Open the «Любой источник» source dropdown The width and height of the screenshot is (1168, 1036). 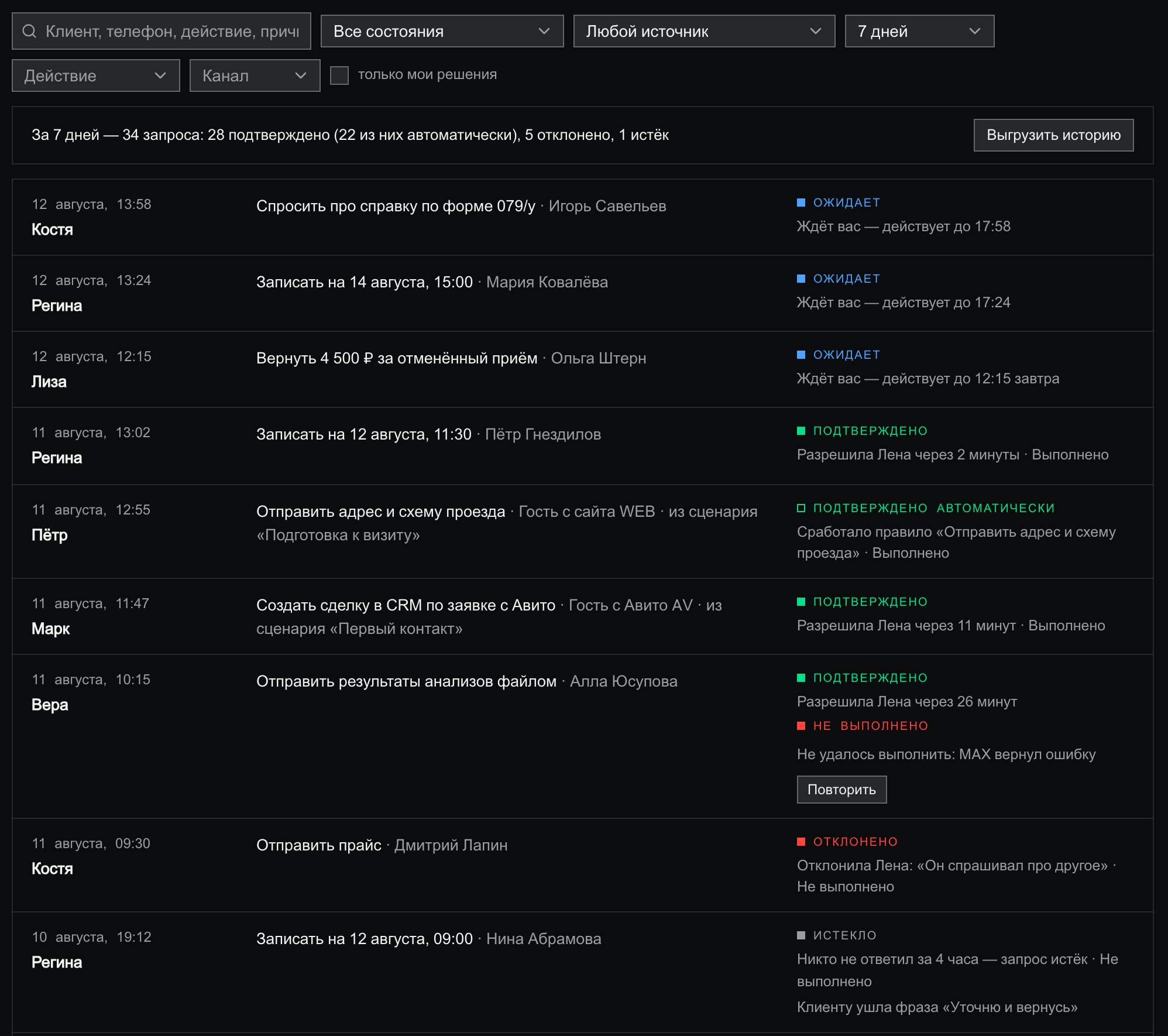[x=704, y=31]
